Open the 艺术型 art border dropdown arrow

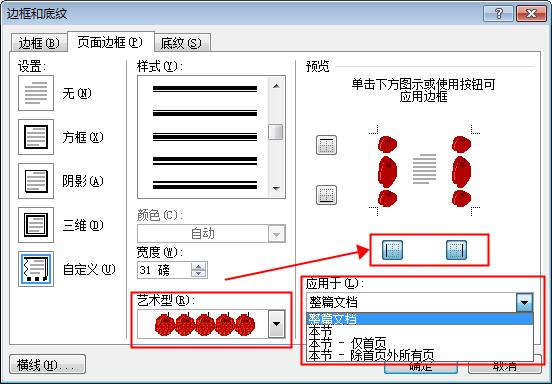276,324
